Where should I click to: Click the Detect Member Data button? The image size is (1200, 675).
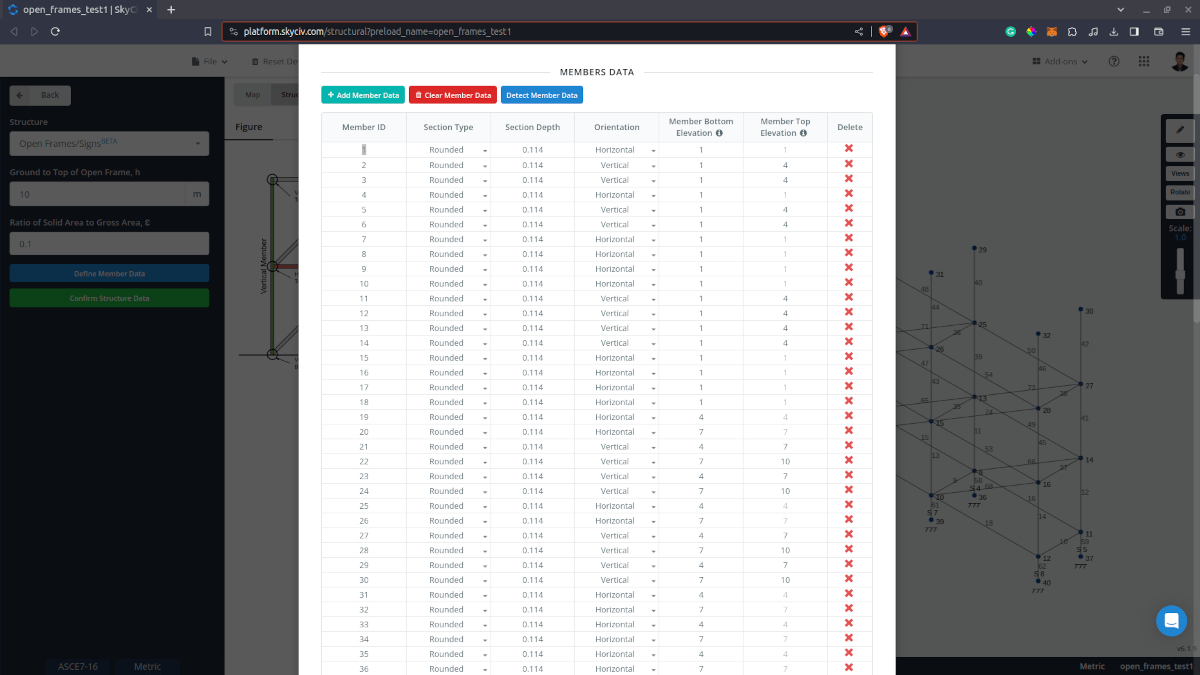tap(541, 94)
